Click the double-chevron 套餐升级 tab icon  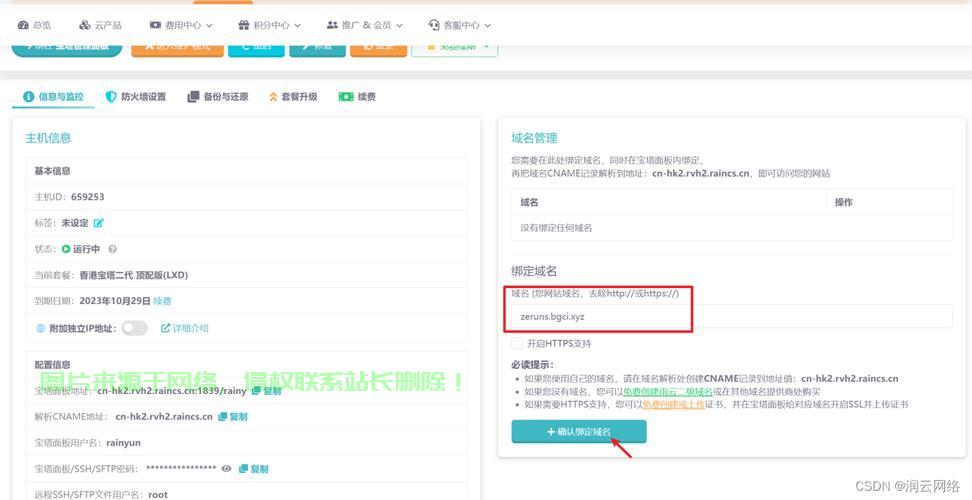[x=273, y=97]
